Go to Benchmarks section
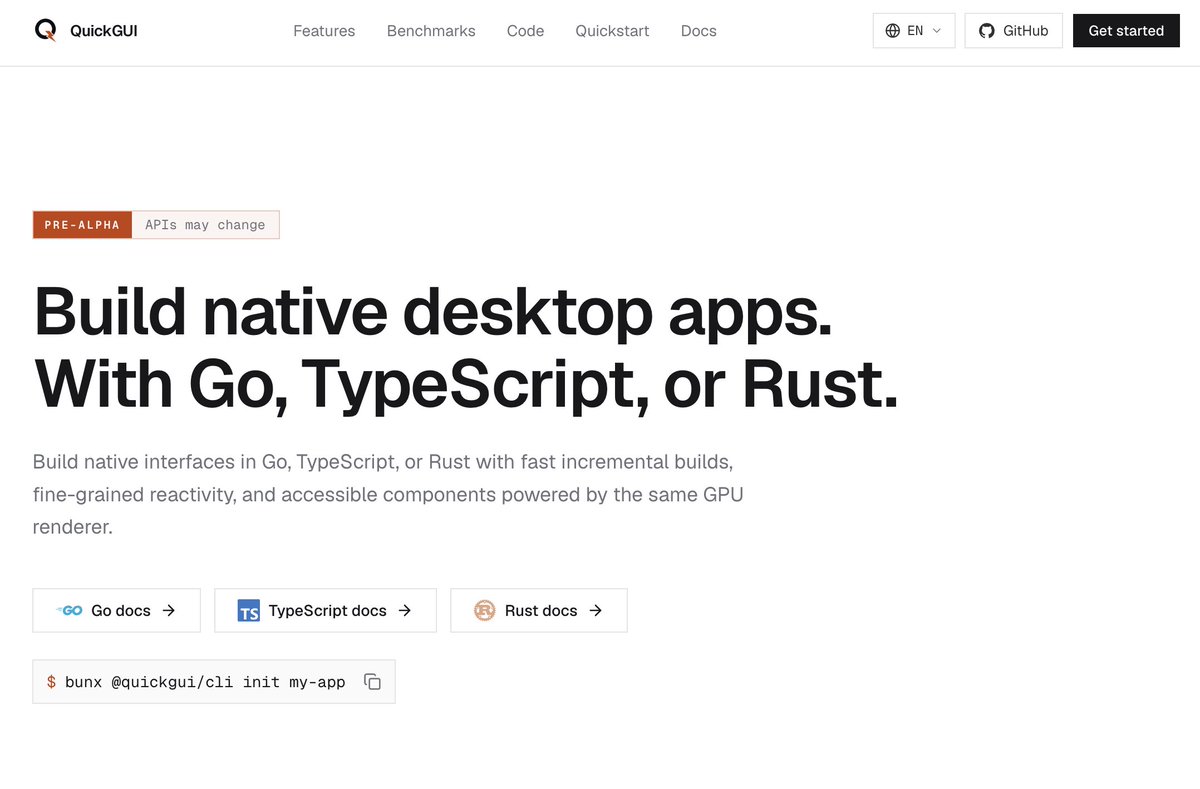The height and width of the screenshot is (789, 1200). coord(431,31)
